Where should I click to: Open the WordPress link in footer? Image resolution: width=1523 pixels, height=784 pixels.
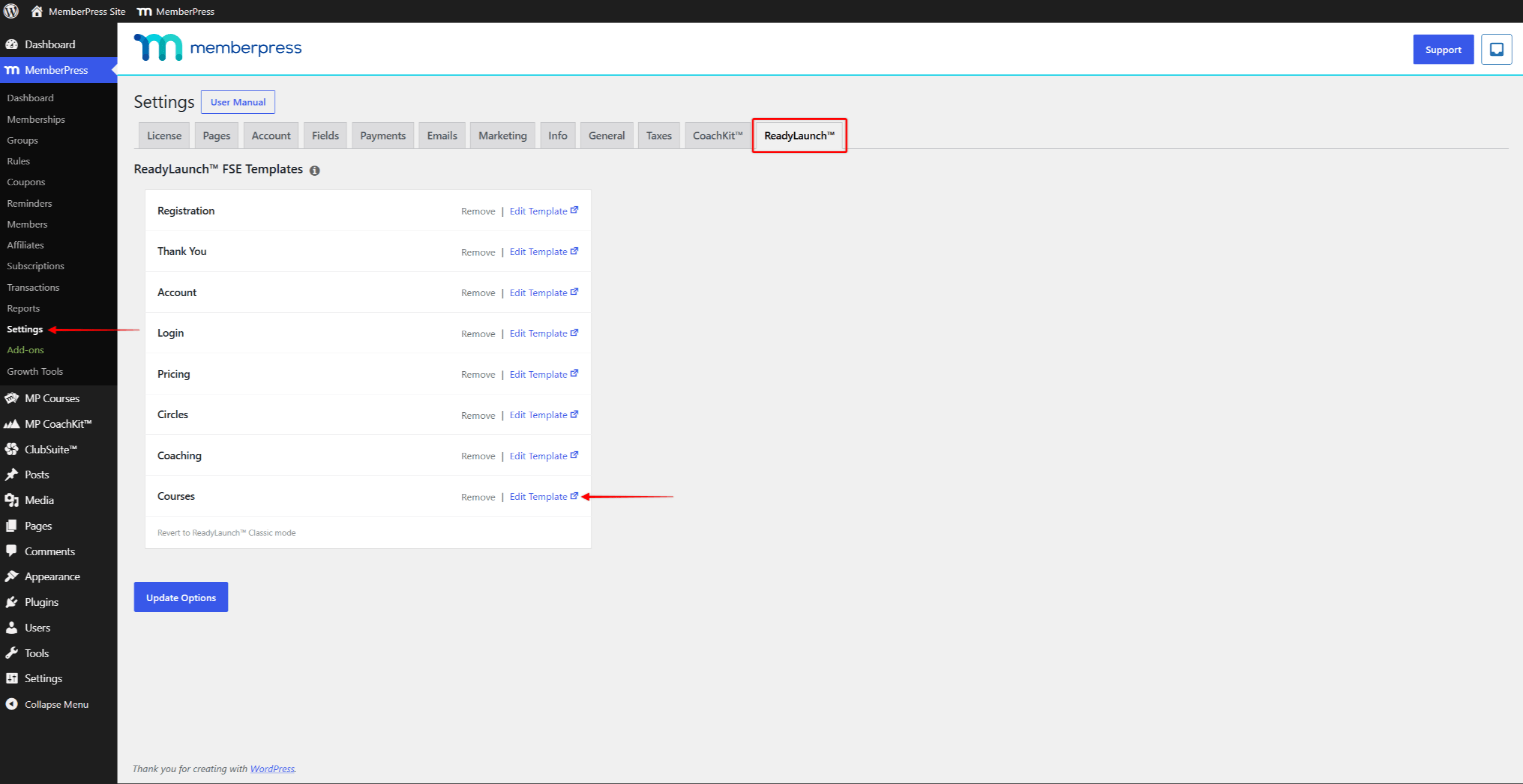[272, 769]
